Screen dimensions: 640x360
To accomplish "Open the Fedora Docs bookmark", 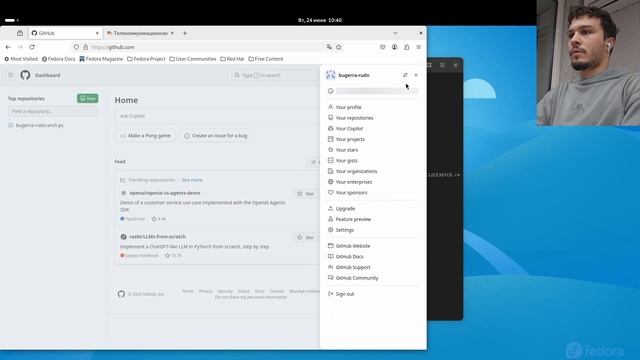I will point(59,59).
